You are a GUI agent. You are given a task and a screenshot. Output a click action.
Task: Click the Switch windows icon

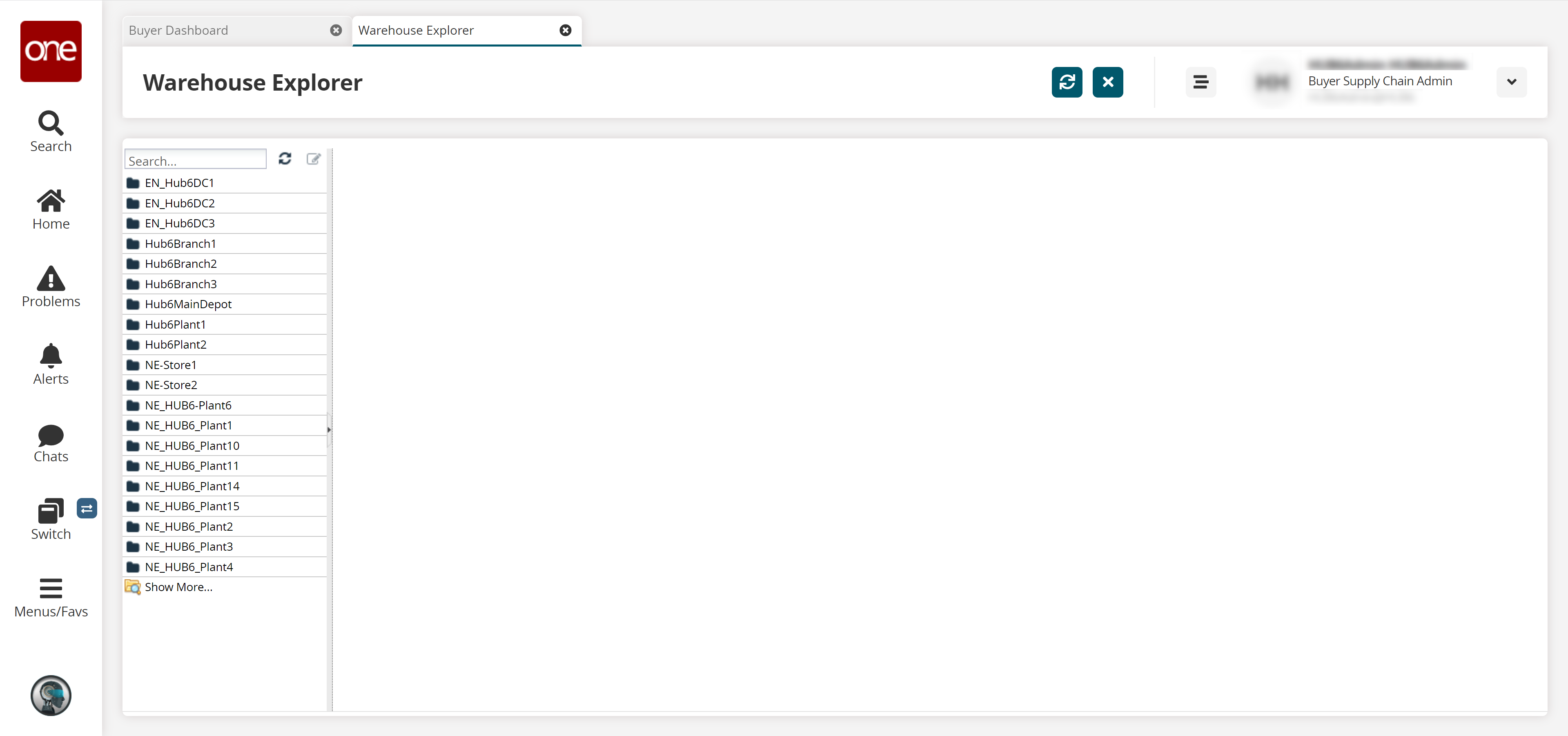(51, 519)
